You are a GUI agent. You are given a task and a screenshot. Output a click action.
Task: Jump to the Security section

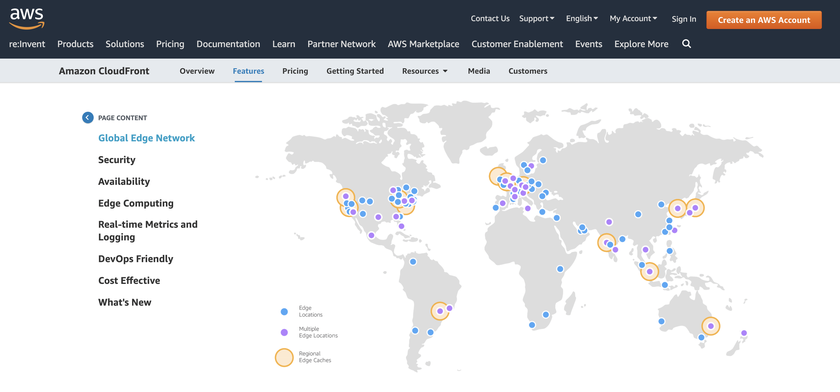[x=117, y=160]
